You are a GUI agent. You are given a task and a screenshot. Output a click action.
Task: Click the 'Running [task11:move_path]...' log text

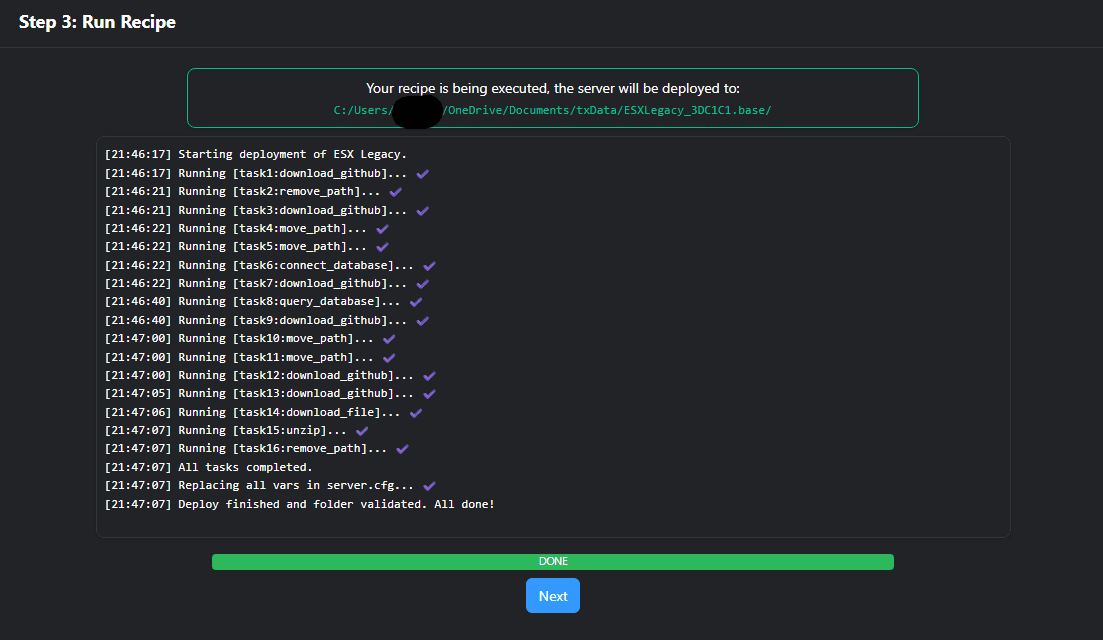(276, 357)
